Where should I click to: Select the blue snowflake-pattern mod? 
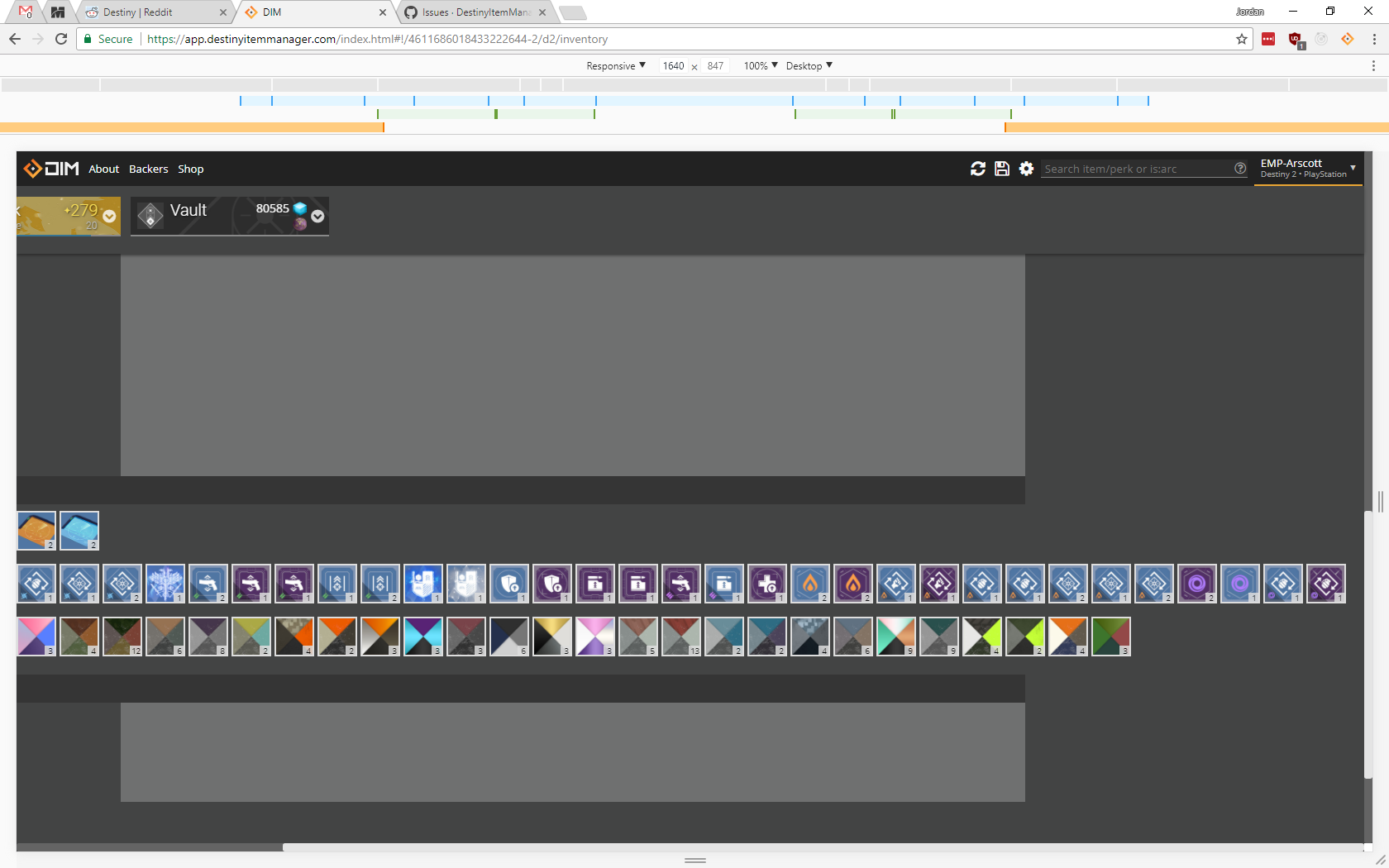click(x=165, y=584)
